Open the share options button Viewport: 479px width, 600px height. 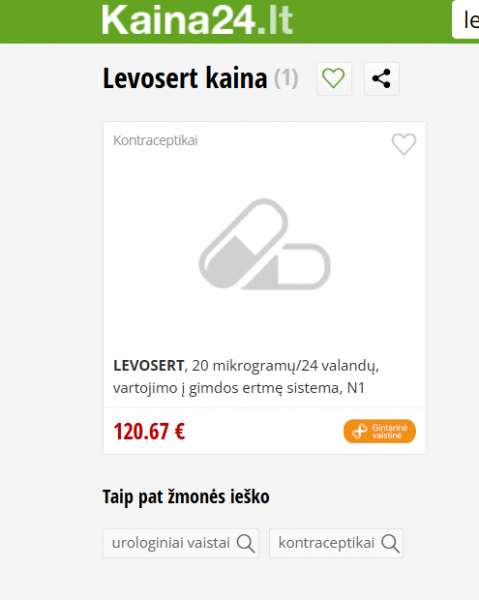pyautogui.click(x=381, y=79)
